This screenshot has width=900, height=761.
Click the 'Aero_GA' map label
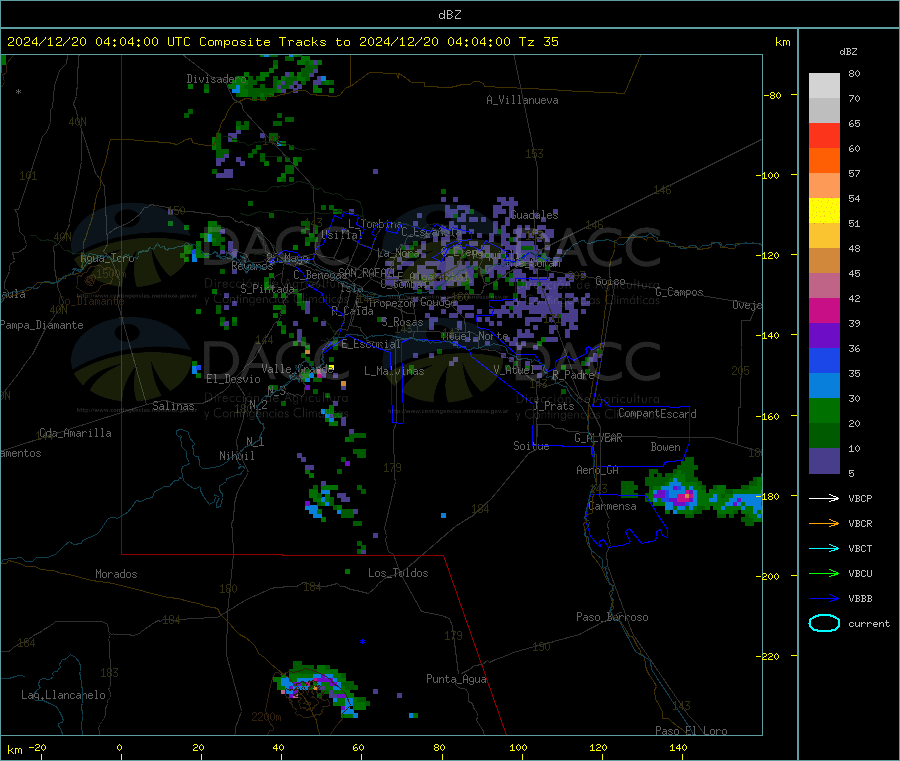pos(598,470)
